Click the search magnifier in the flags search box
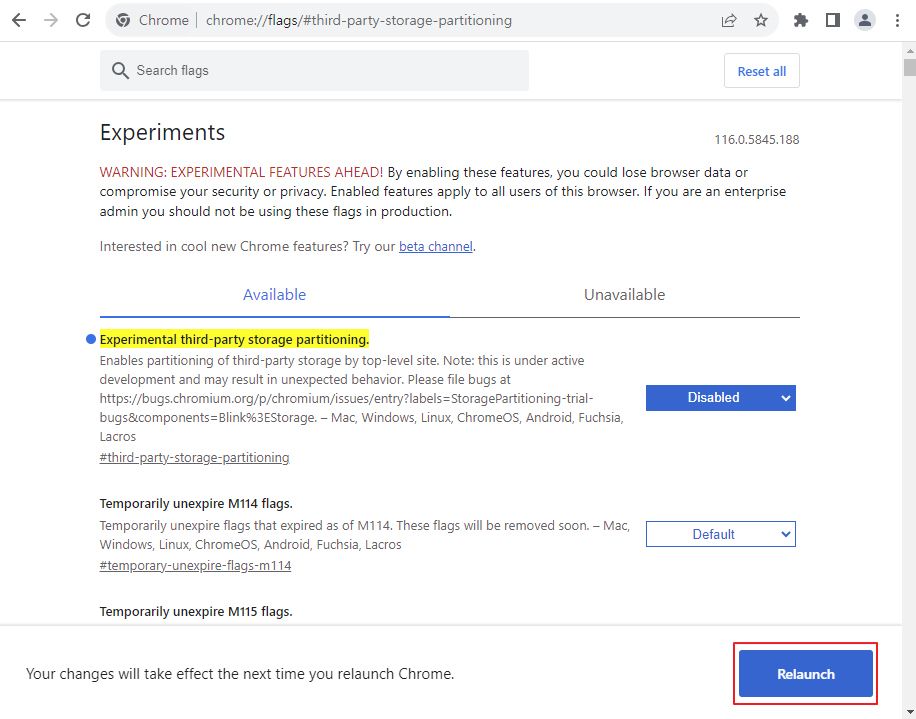 pos(120,70)
